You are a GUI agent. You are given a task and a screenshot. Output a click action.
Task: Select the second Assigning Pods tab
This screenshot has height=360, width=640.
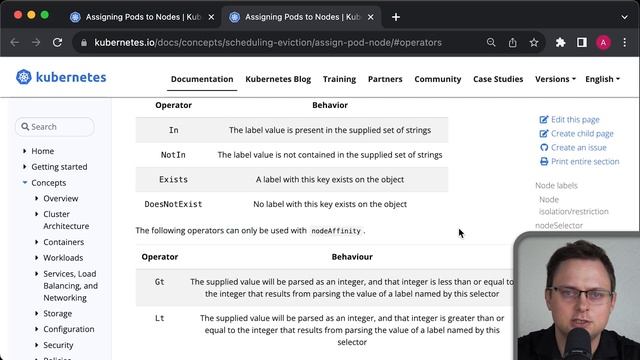point(302,17)
